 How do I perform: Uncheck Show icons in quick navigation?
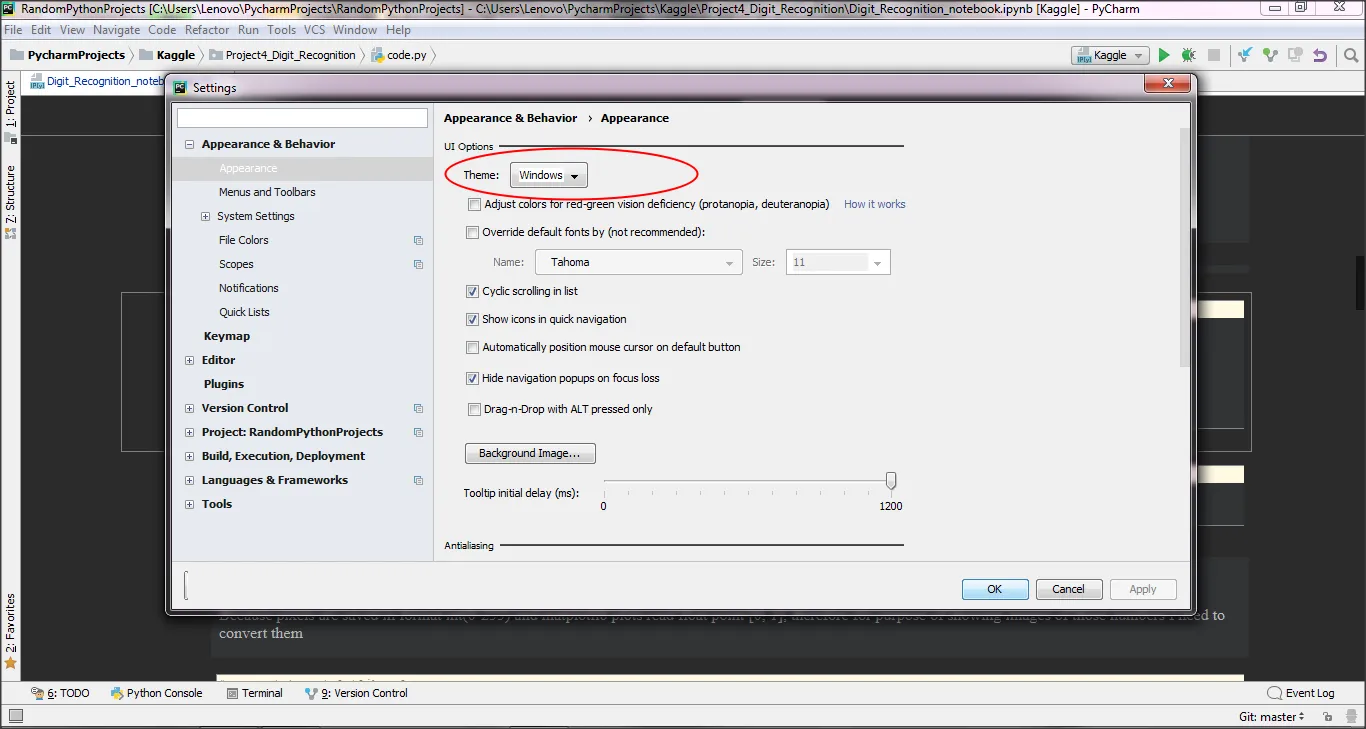(473, 319)
